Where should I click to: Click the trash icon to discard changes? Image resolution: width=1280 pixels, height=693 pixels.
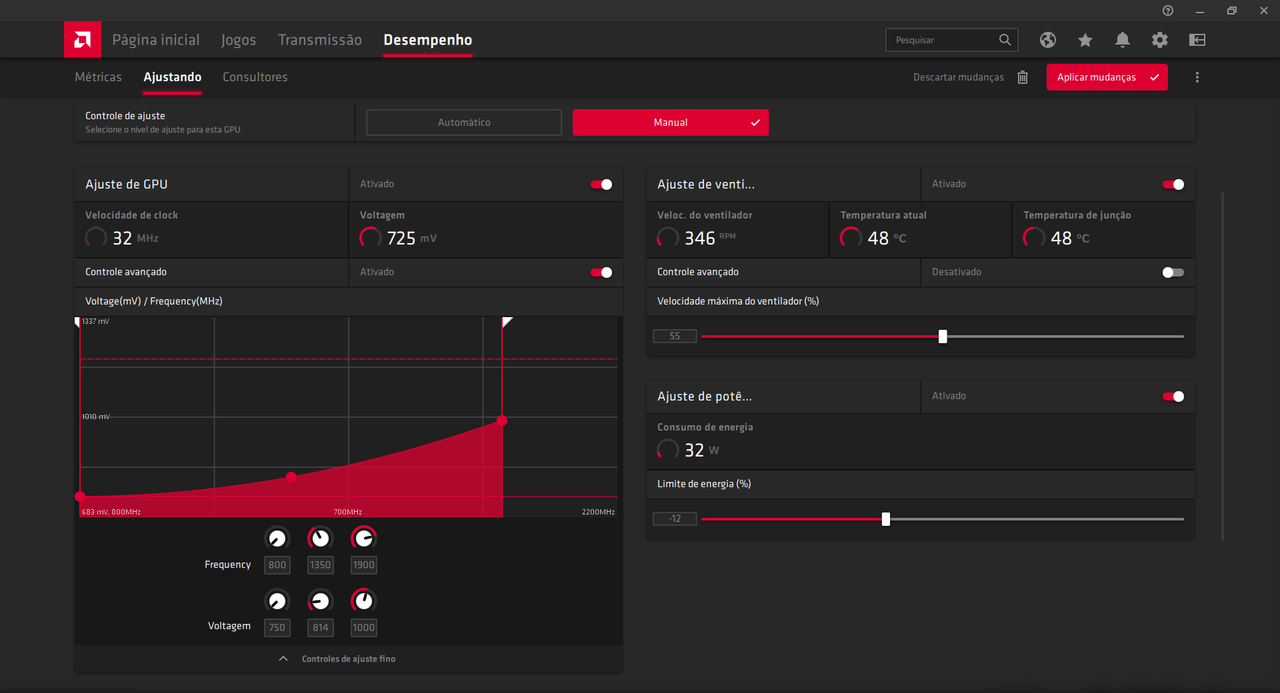(1022, 77)
